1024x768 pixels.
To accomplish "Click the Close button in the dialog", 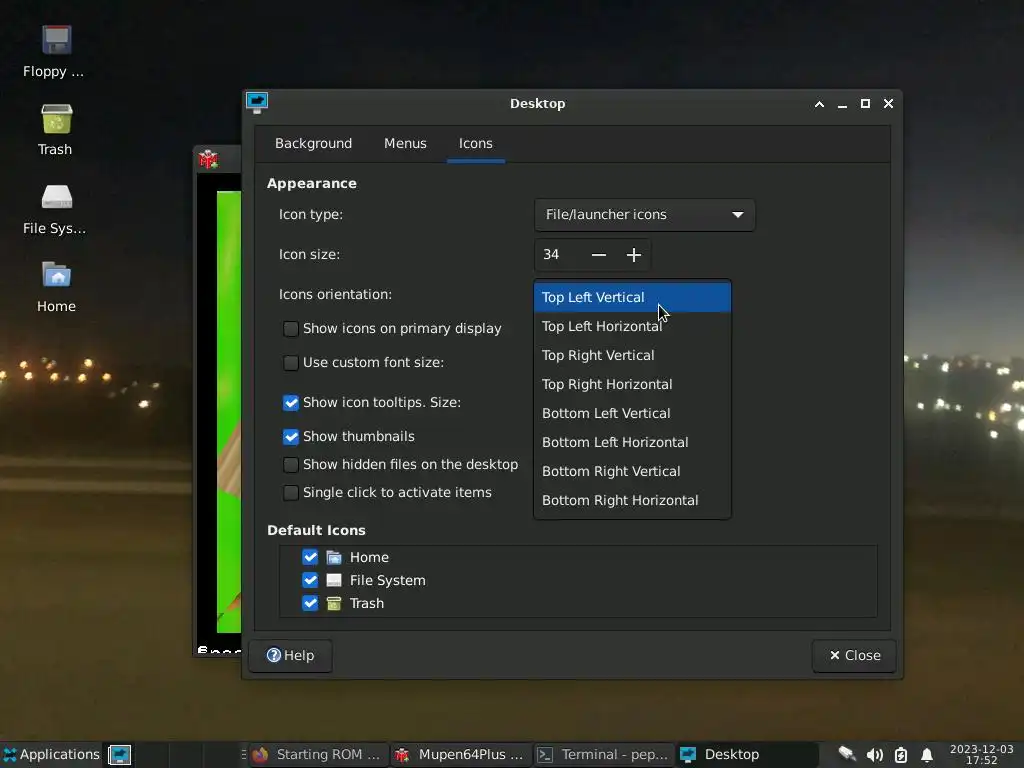I will [854, 655].
